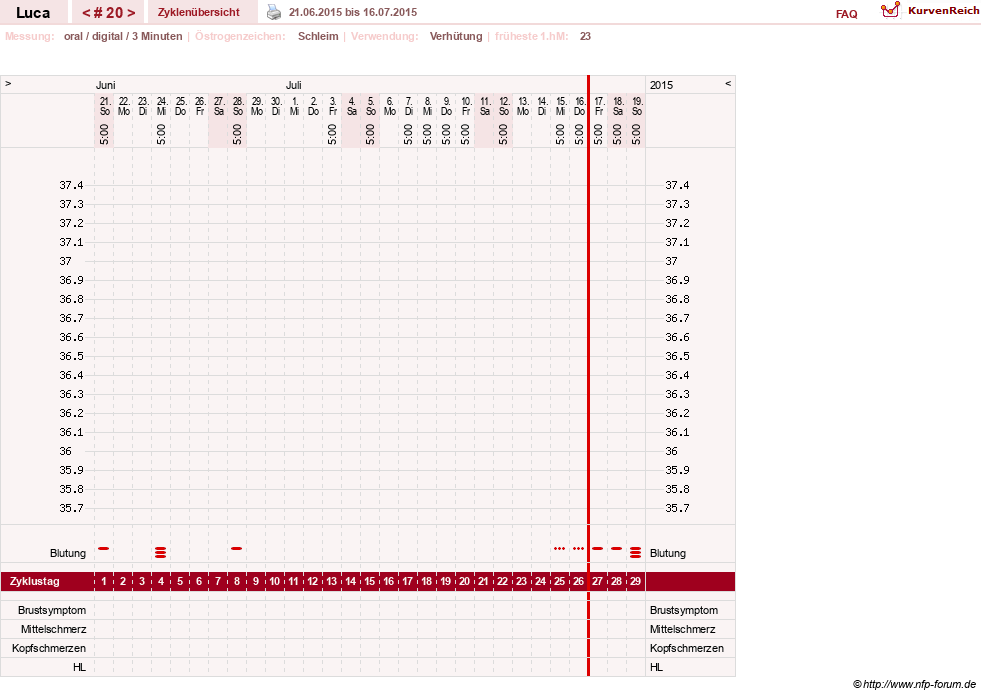Click left 37.4 temperature axis label
The width and height of the screenshot is (981, 696).
click(x=71, y=185)
